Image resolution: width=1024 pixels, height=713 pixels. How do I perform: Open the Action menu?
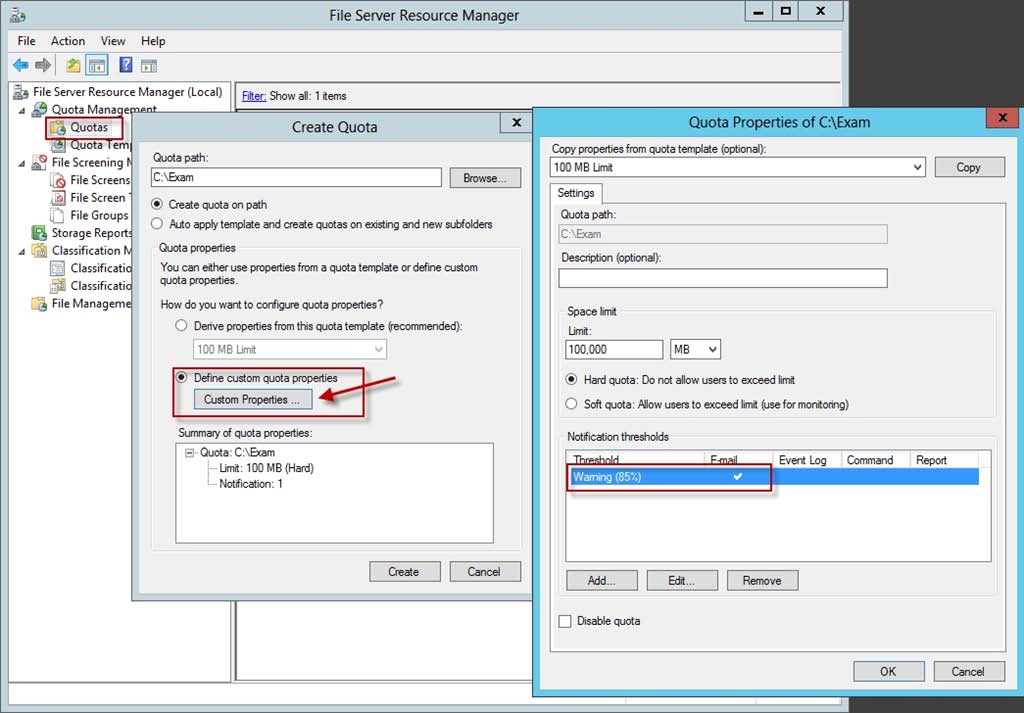point(68,40)
